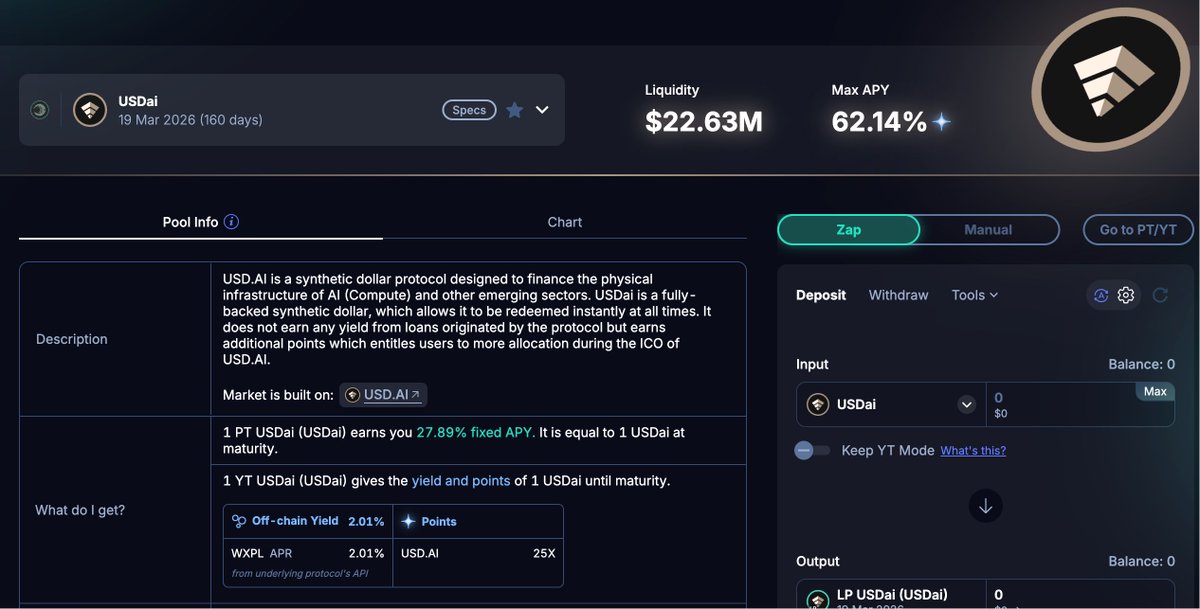Switch to Zap mode
The image size is (1200, 609).
click(x=848, y=230)
